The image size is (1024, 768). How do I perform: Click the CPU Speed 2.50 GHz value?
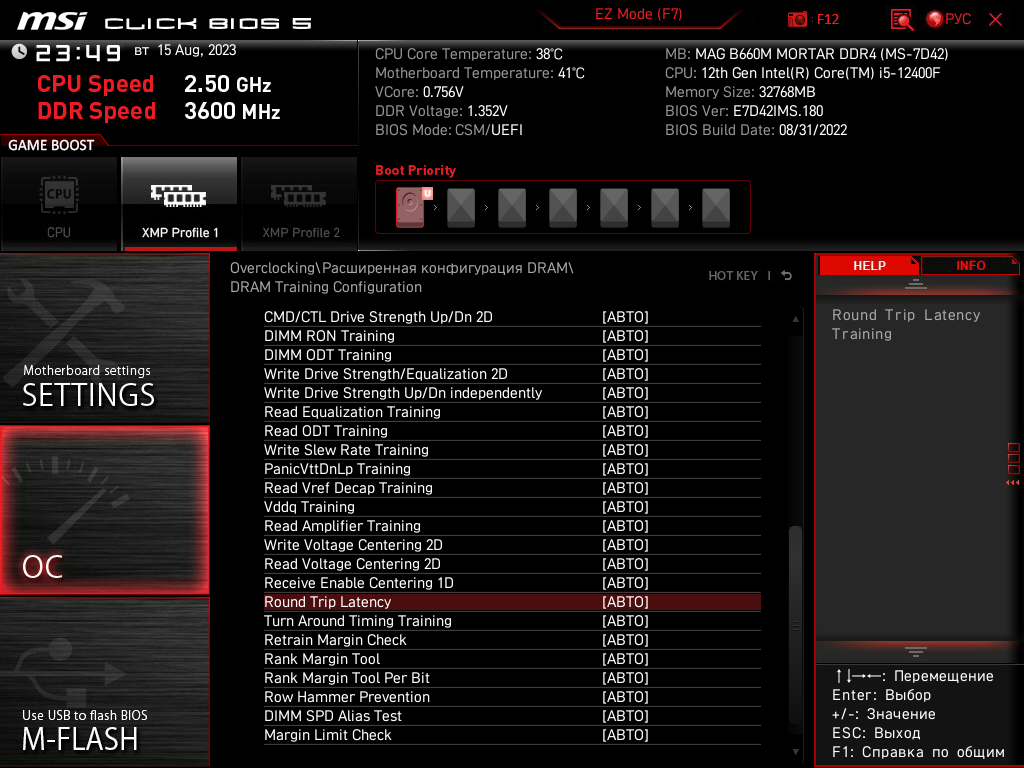click(x=227, y=84)
